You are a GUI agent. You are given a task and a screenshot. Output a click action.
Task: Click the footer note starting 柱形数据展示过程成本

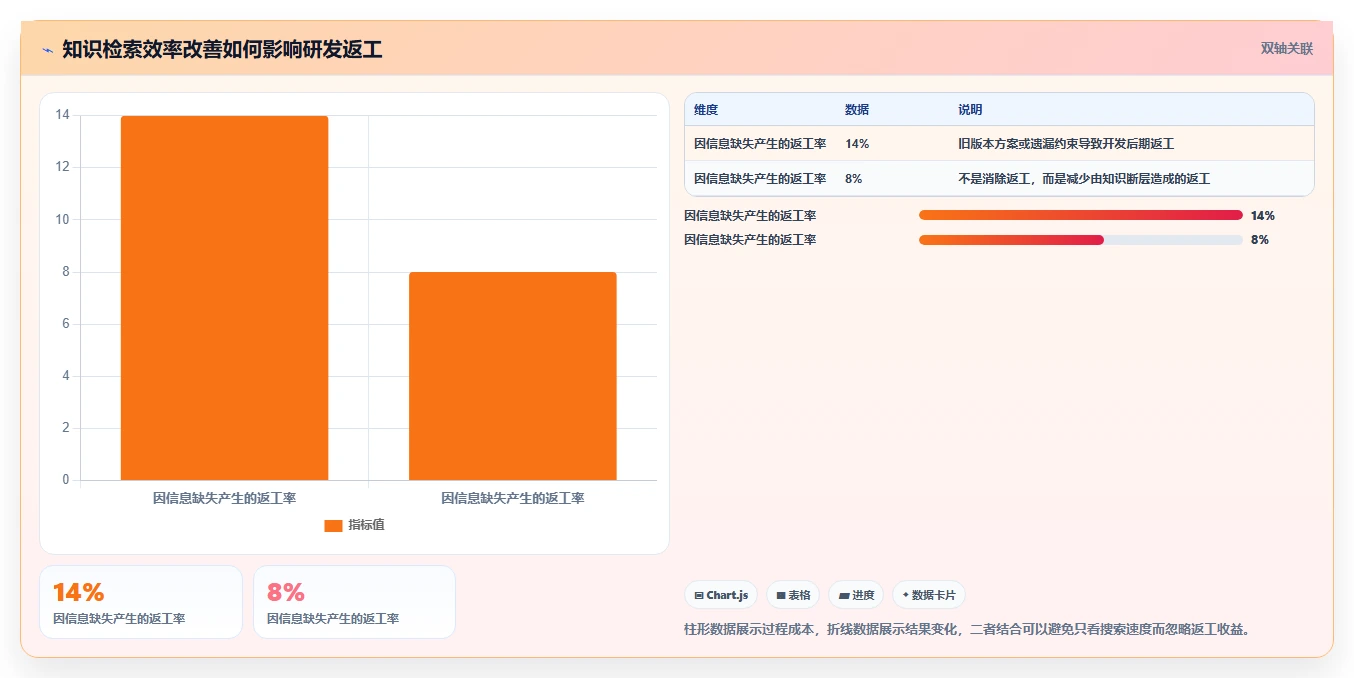(x=968, y=629)
